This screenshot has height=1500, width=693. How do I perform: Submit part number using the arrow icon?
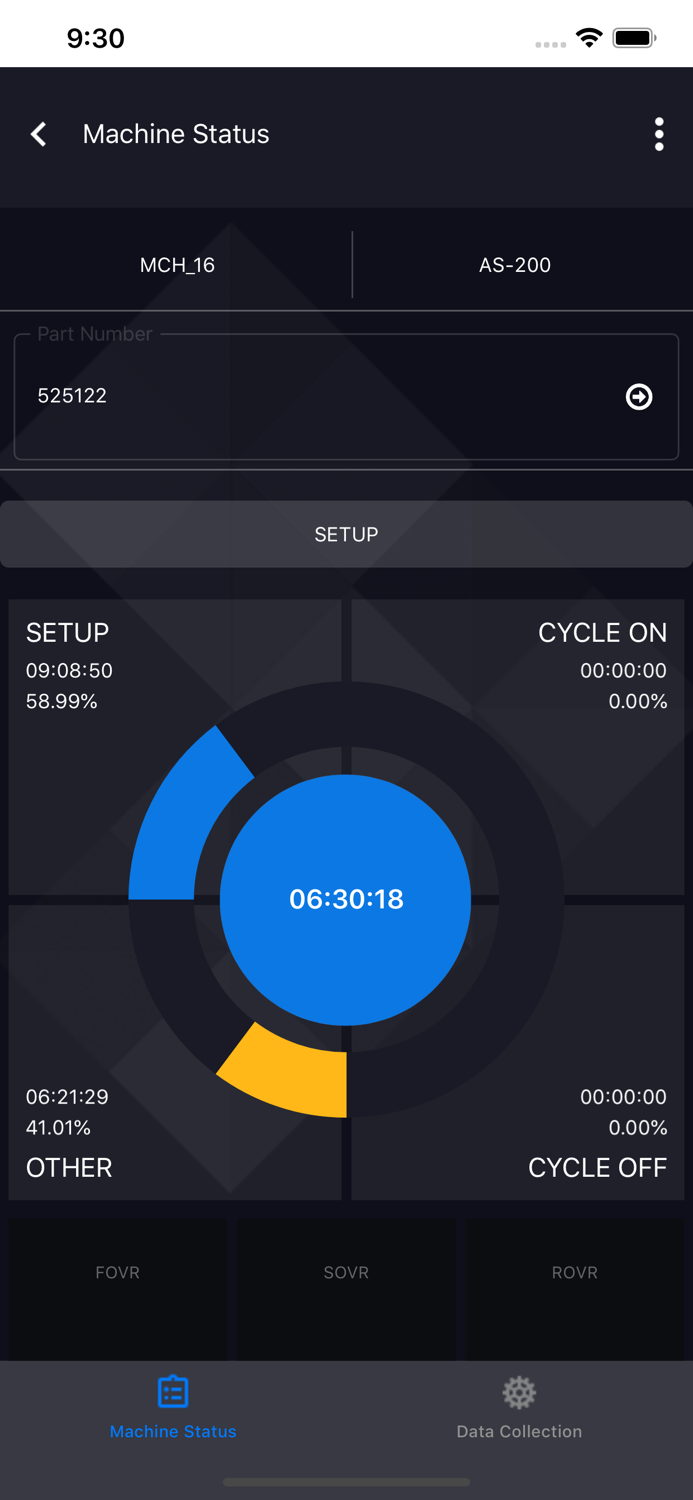coord(639,396)
